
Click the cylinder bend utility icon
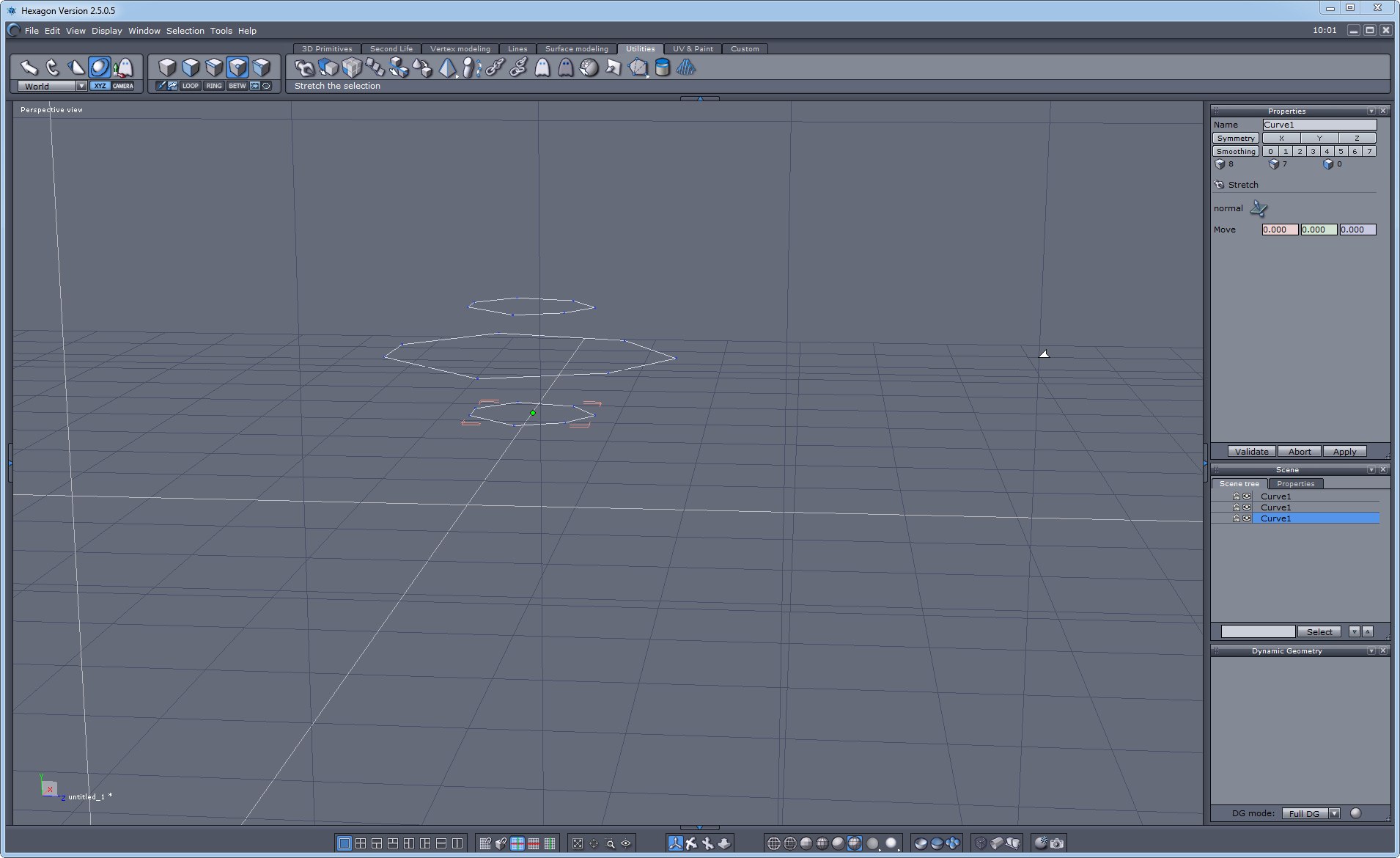[471, 67]
